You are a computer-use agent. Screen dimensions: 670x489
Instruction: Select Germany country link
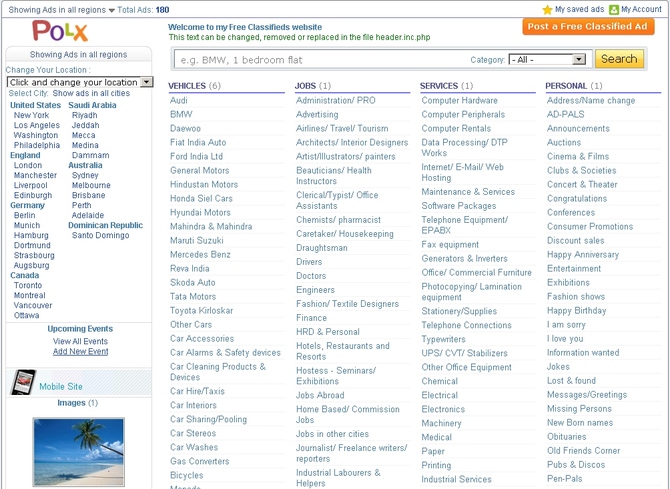(x=27, y=205)
